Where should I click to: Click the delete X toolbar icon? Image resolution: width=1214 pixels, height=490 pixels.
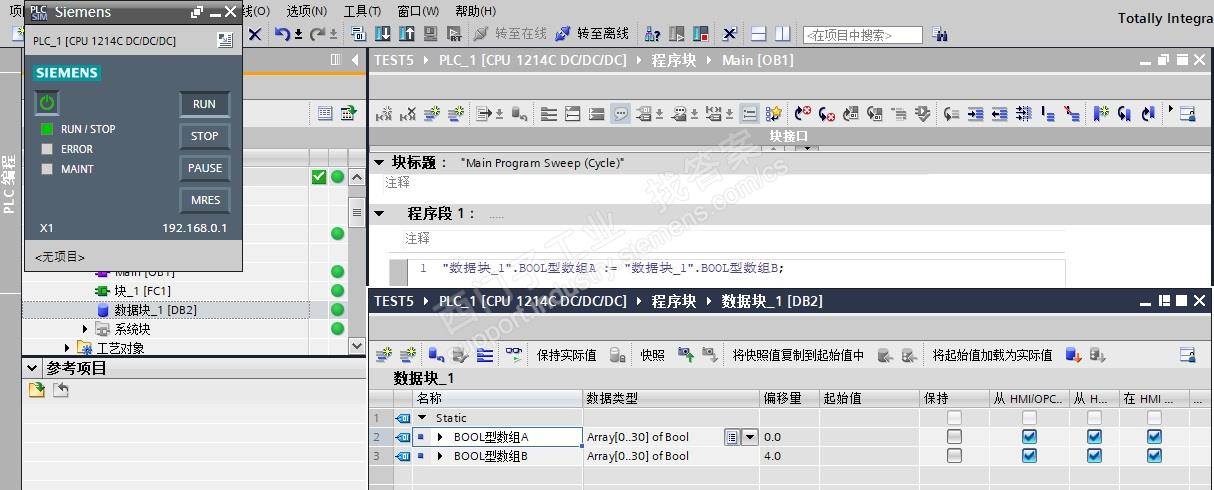(254, 34)
